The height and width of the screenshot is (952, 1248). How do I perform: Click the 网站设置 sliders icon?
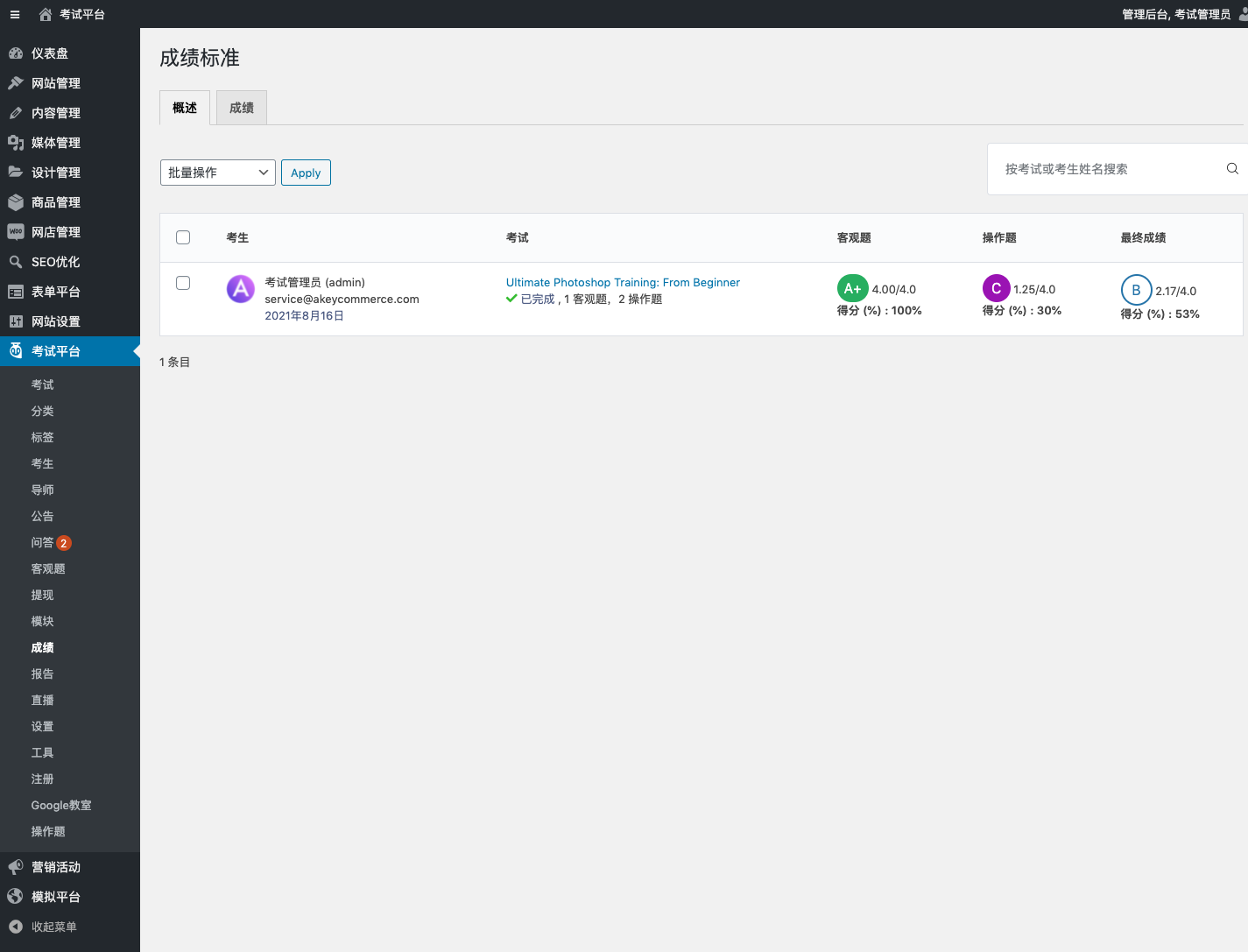[x=16, y=321]
